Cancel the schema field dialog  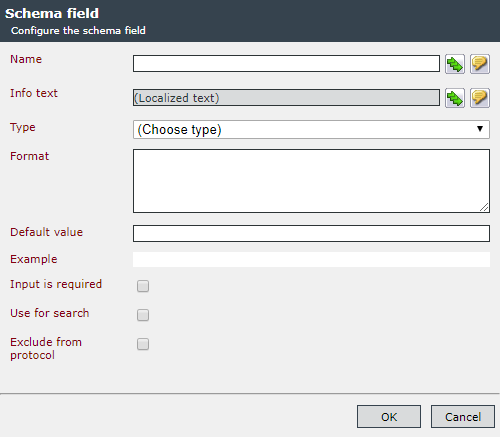tap(463, 417)
